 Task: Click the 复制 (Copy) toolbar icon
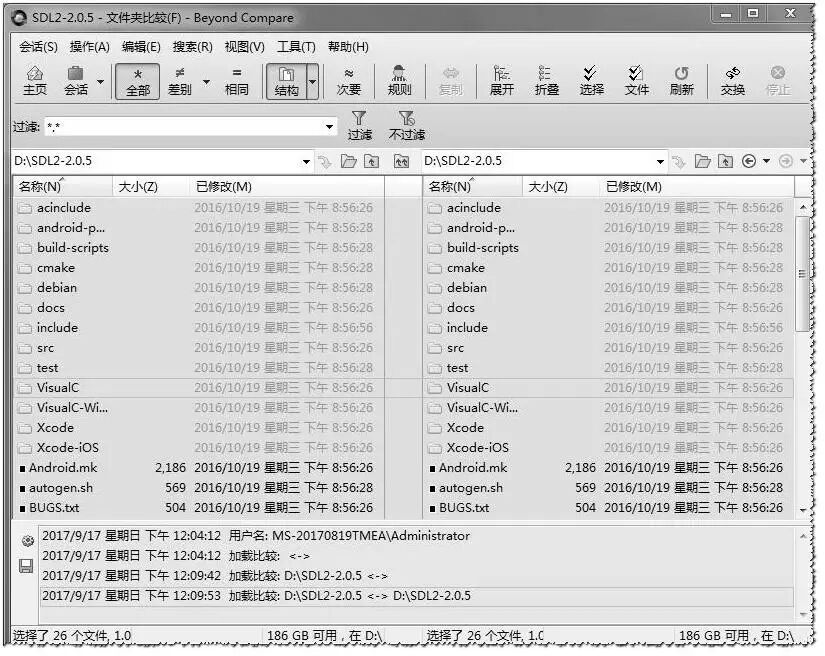[x=451, y=81]
